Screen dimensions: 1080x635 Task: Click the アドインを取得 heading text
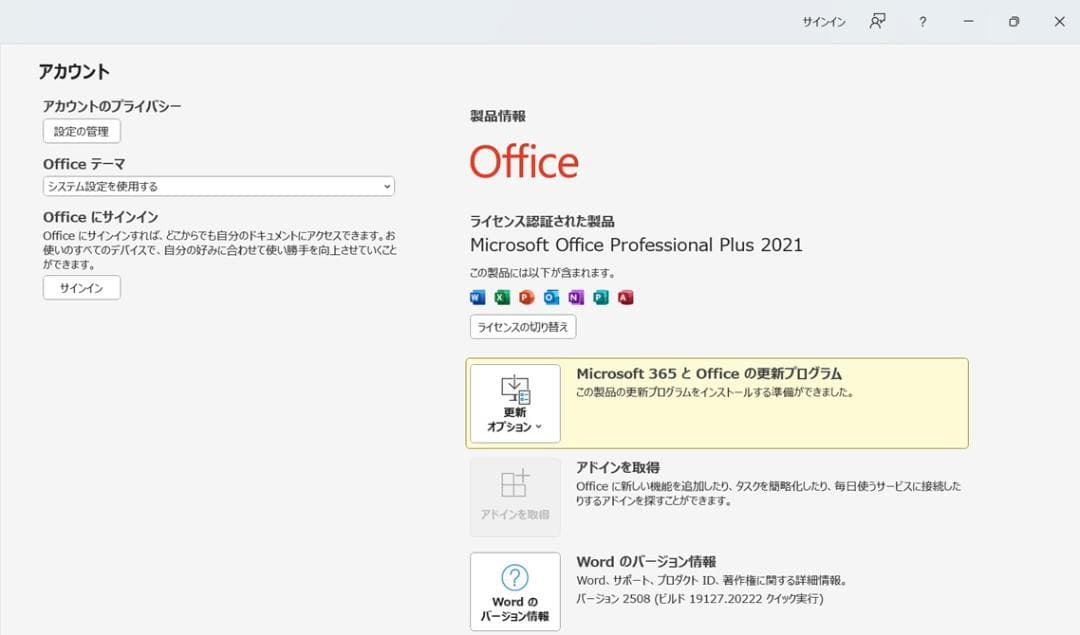click(x=618, y=468)
